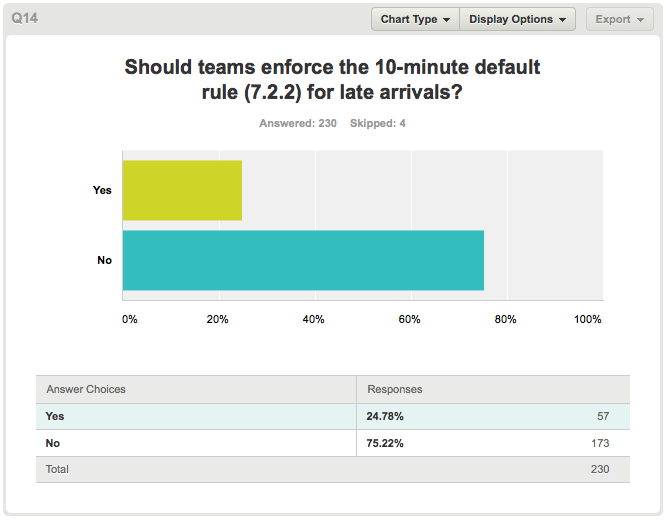Click the yellow-green Yes bar
Screen dimensions: 666x520
tap(182, 190)
